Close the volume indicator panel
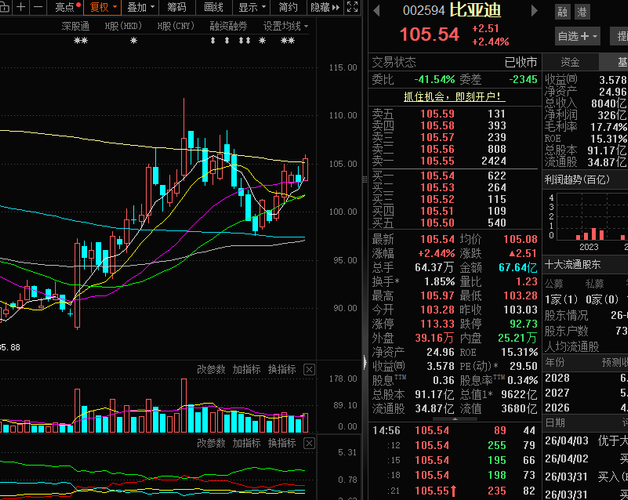This screenshot has width=628, height=500. (309, 369)
